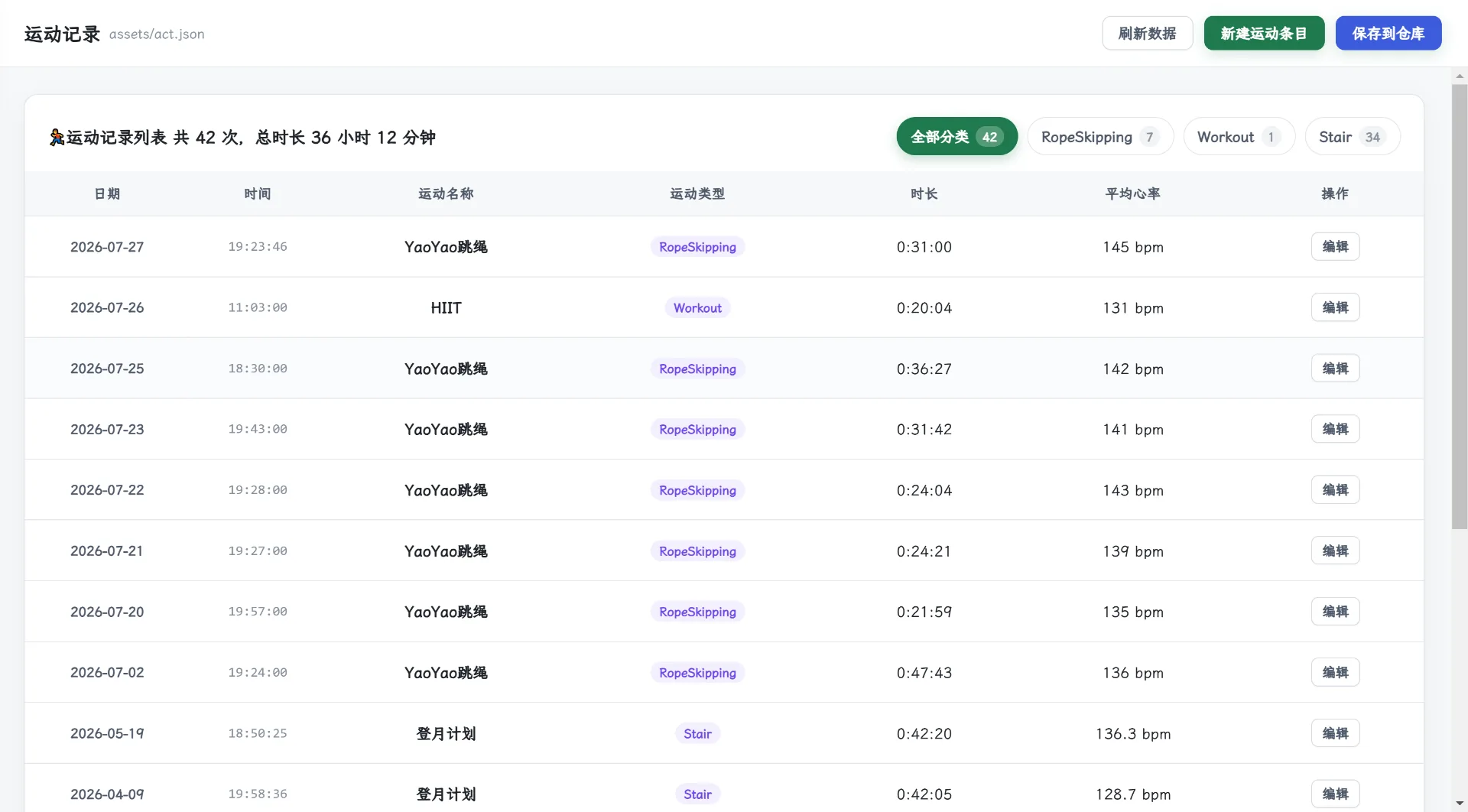This screenshot has height=812, width=1468.
Task: Filter by Stair category
Action: (x=1353, y=137)
